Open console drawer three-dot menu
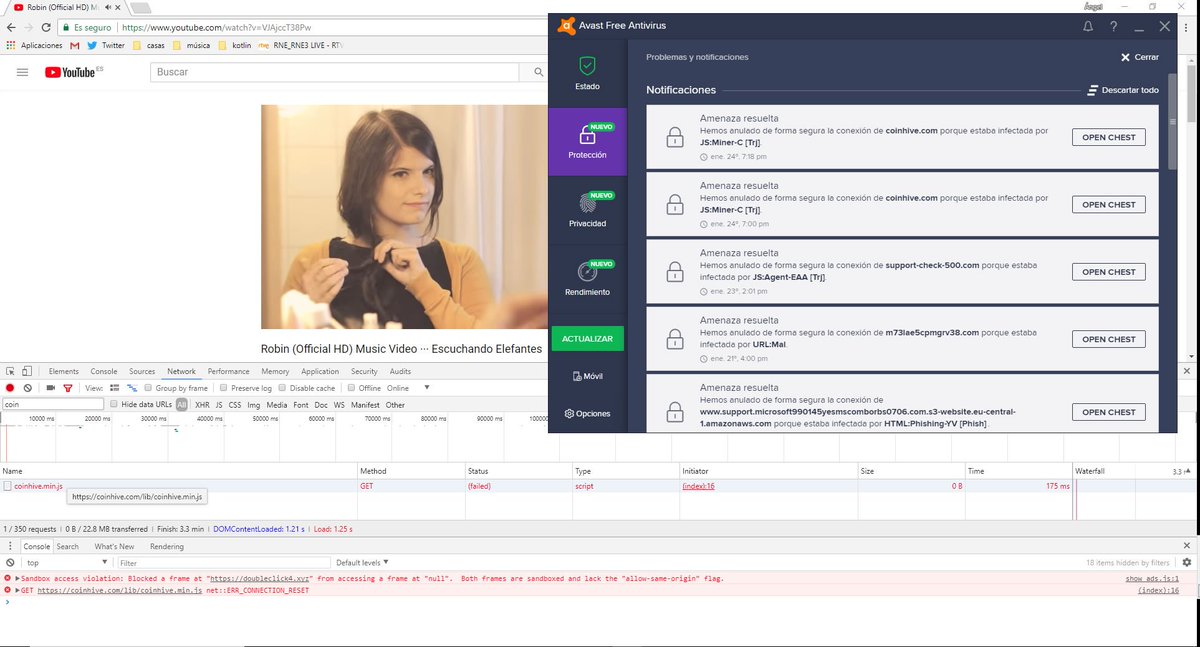The width and height of the screenshot is (1200, 647). pos(10,546)
